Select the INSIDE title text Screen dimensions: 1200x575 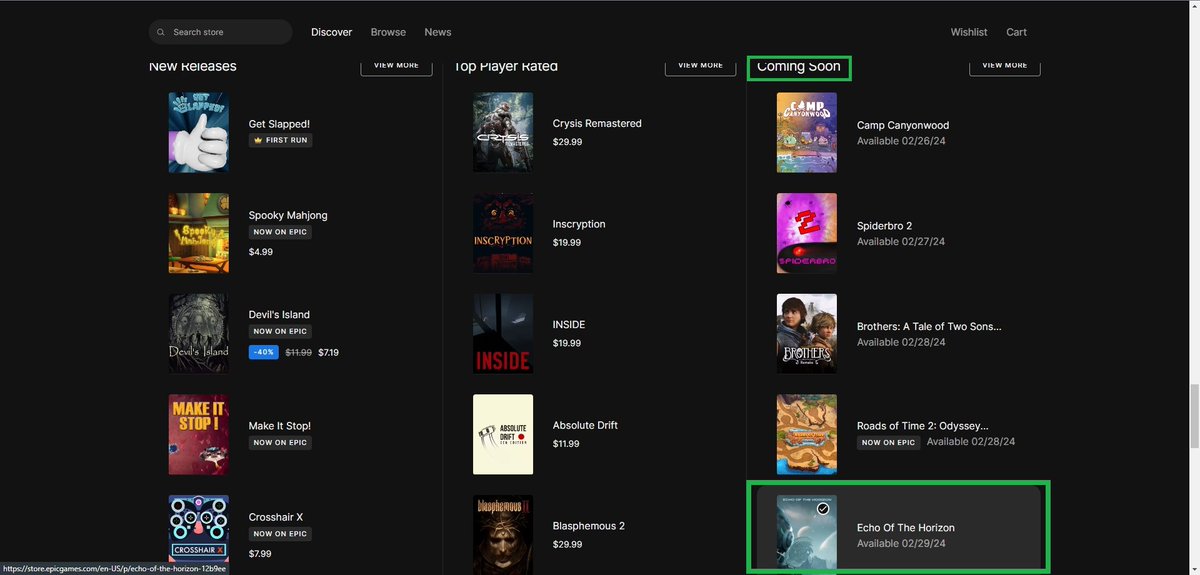pyautogui.click(x=569, y=324)
